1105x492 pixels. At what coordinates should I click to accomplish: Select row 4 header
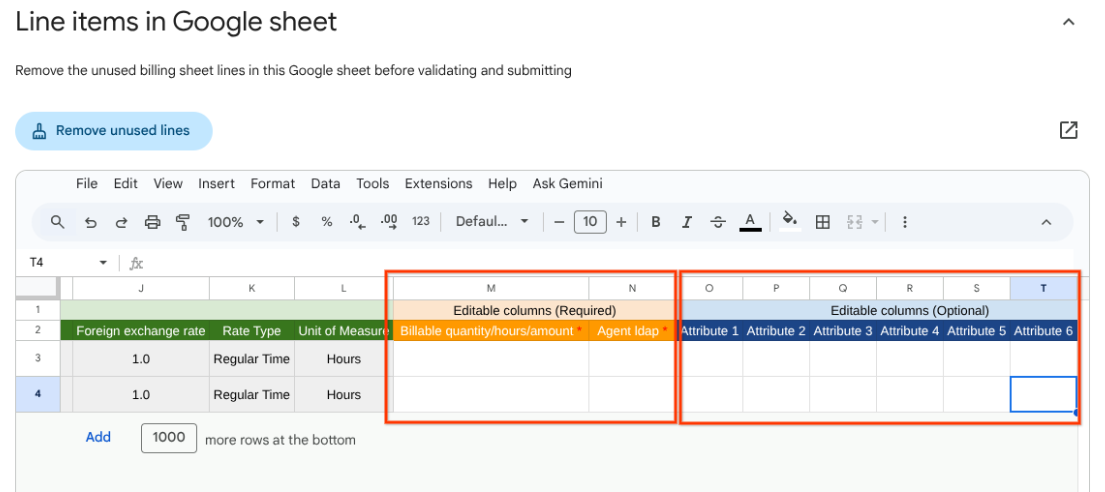(x=37, y=394)
